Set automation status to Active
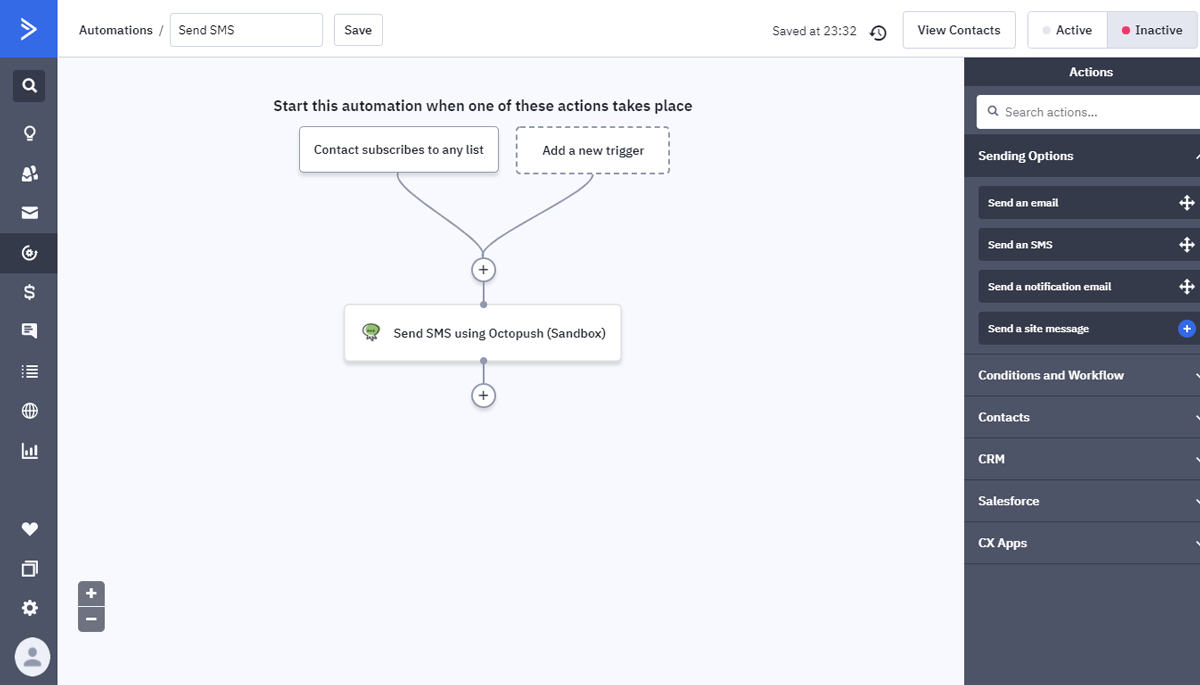The width and height of the screenshot is (1200, 685). [x=1067, y=30]
